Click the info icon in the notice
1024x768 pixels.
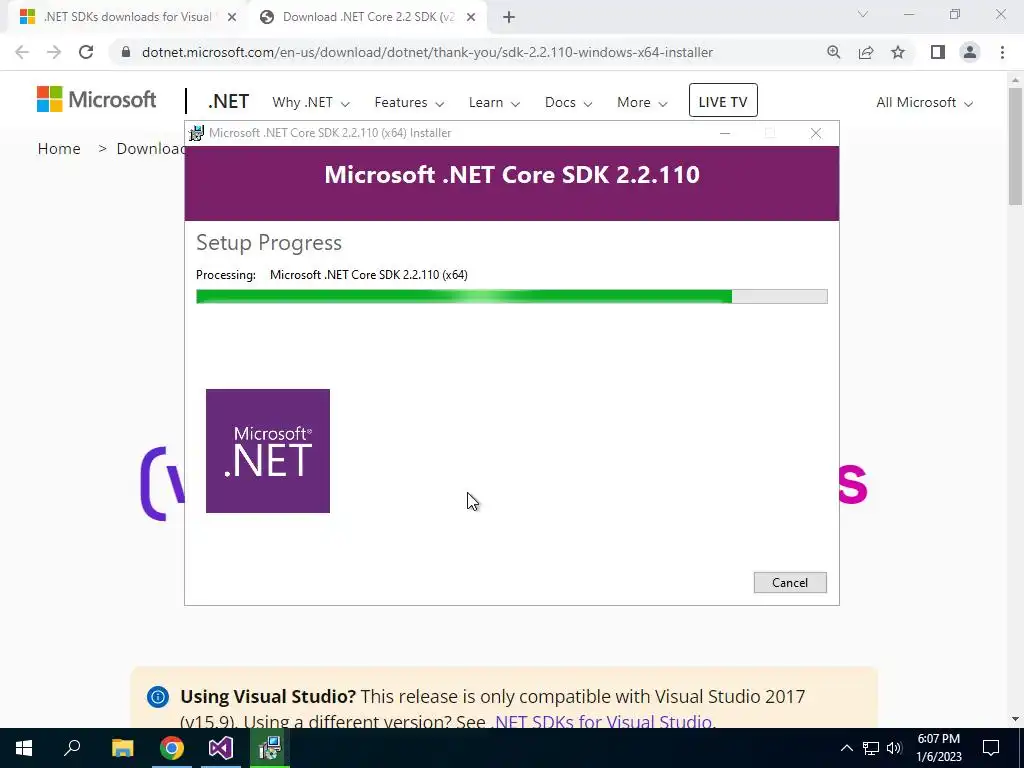157,697
